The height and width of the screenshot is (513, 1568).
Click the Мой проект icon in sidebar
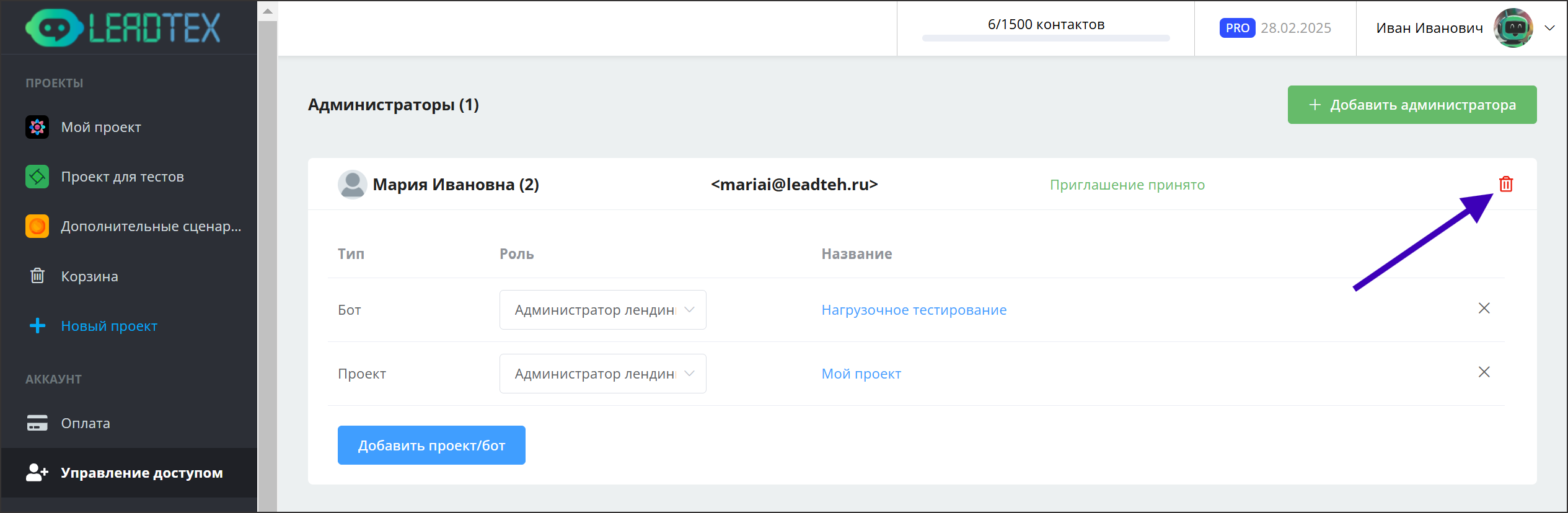37,127
